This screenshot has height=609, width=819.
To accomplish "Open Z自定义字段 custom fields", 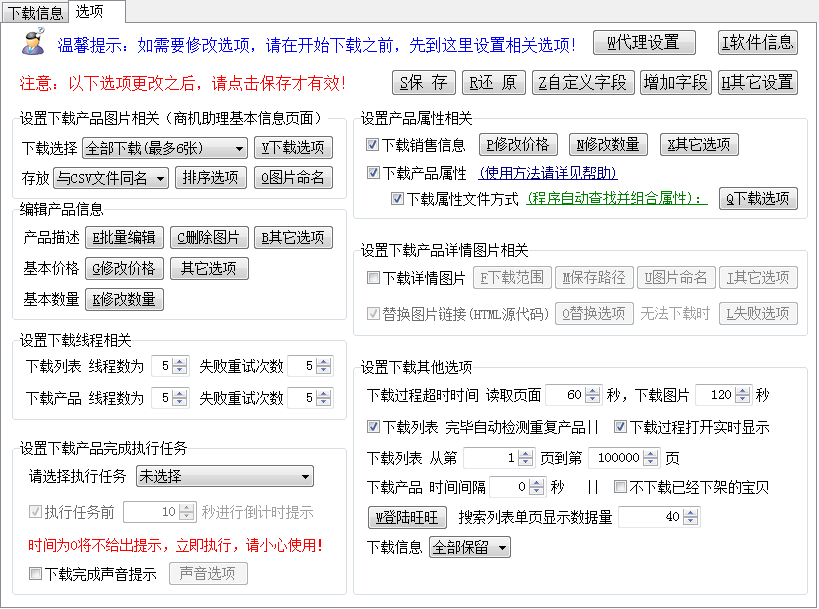I will [x=583, y=83].
